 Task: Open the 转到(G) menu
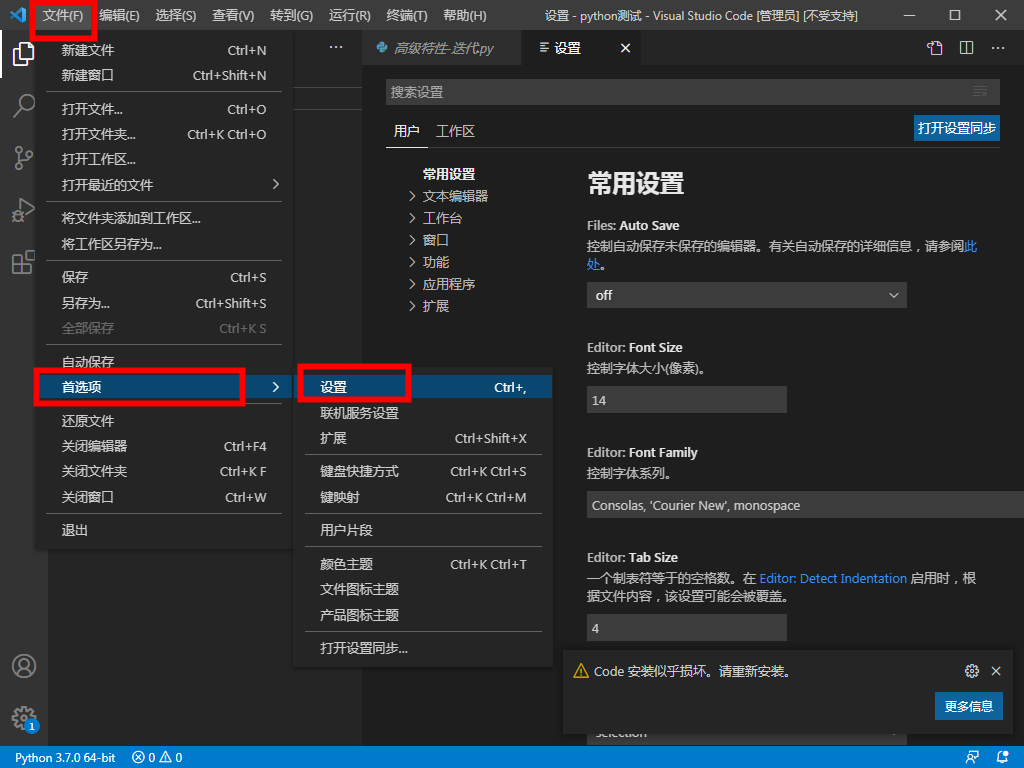[291, 15]
